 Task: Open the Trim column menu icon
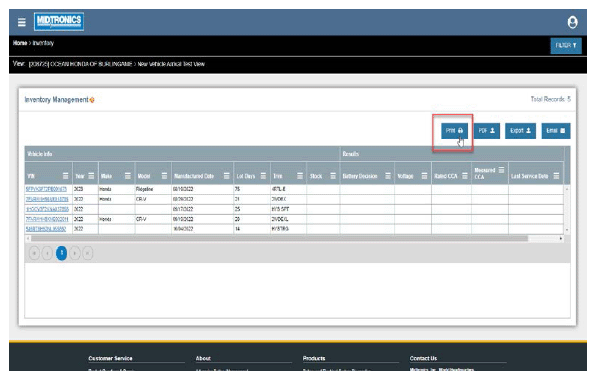pyautogui.click(x=300, y=176)
